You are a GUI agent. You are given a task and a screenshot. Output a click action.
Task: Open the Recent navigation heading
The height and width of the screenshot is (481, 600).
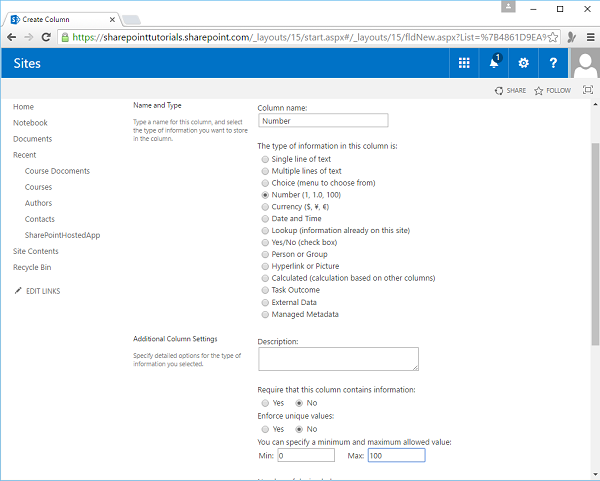(24, 155)
